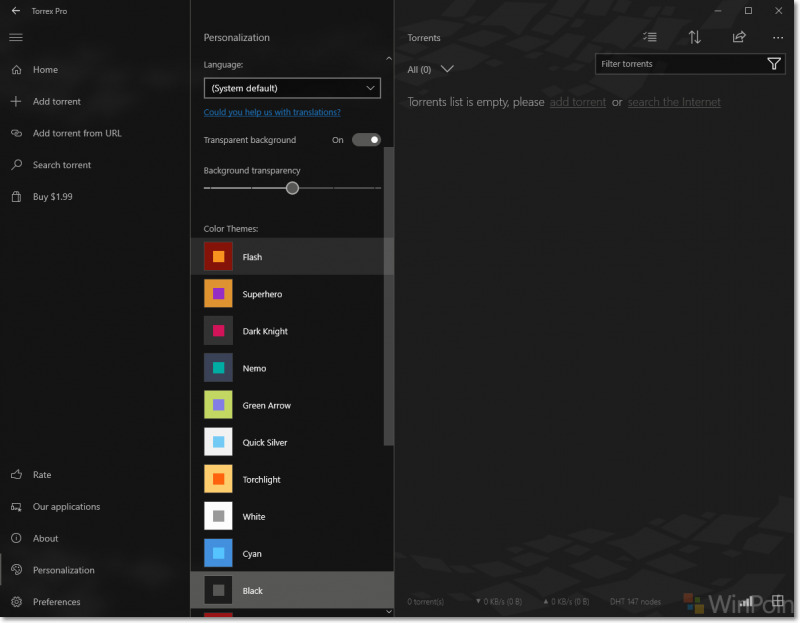Click the upload speed 0 KB/s status
The width and height of the screenshot is (800, 623).
point(566,602)
